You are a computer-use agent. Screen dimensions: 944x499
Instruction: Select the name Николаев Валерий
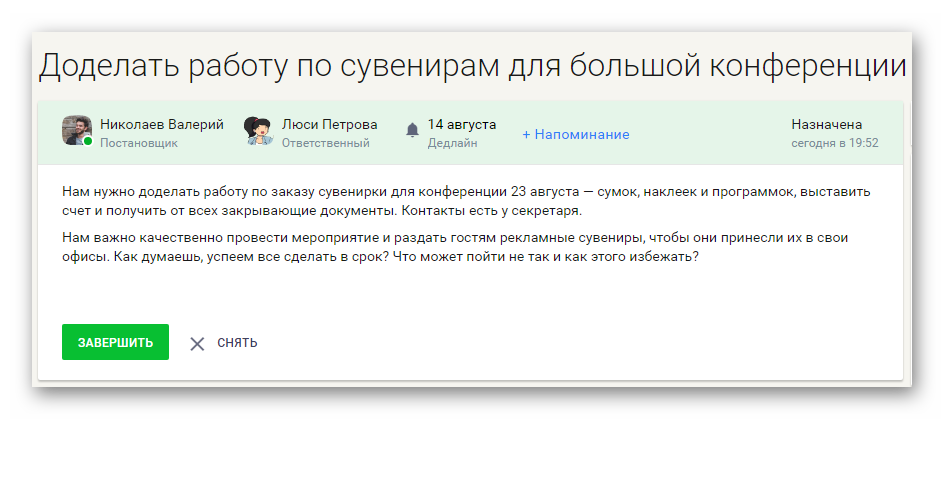[161, 124]
